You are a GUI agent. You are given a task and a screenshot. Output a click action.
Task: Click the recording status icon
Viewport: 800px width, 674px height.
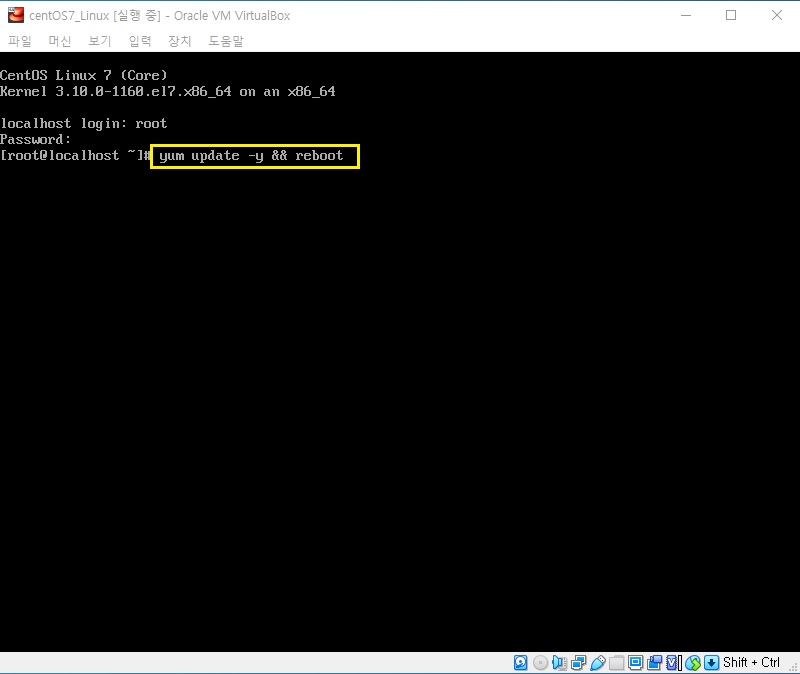click(x=655, y=662)
